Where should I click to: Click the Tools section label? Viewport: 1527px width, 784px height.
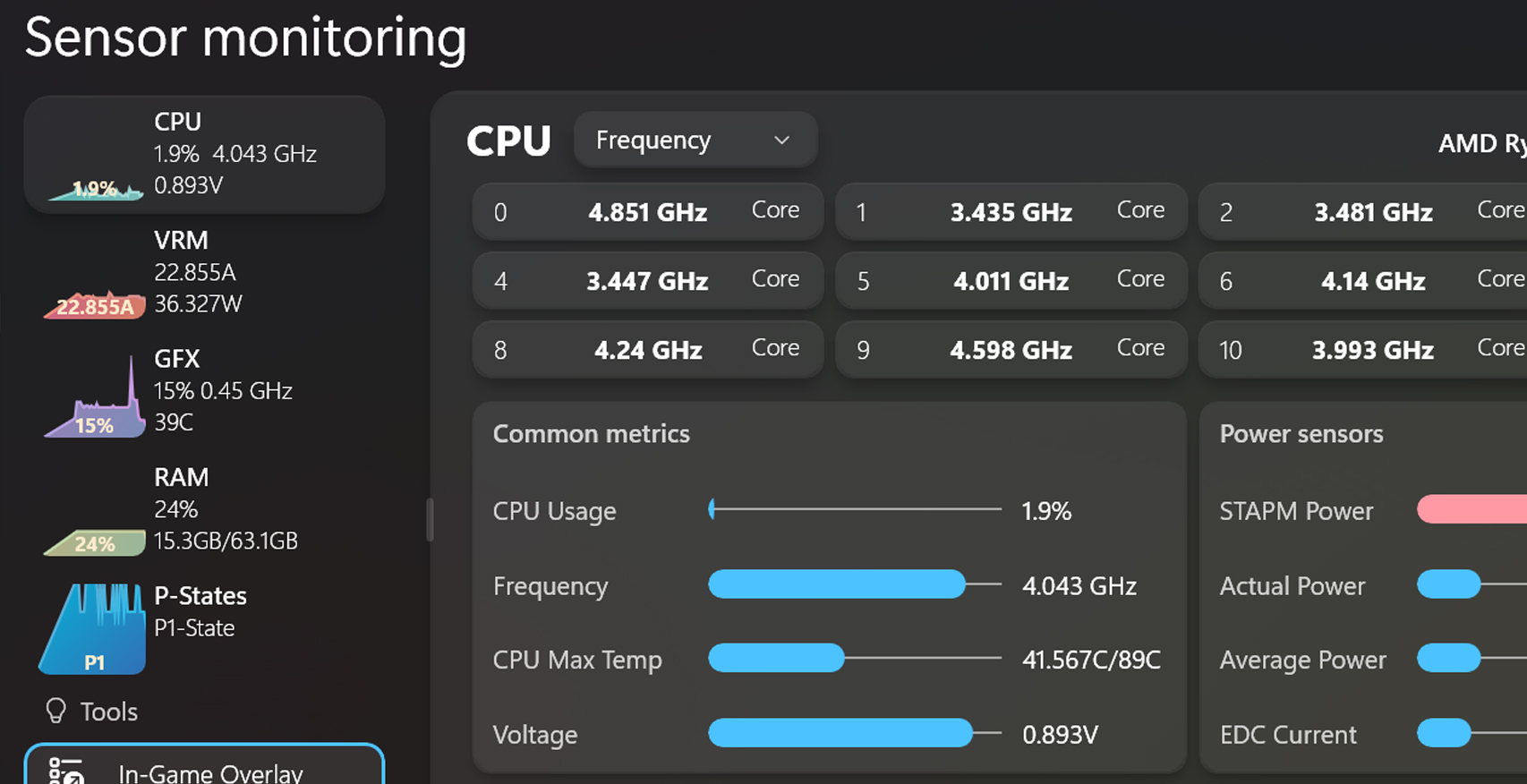point(109,712)
